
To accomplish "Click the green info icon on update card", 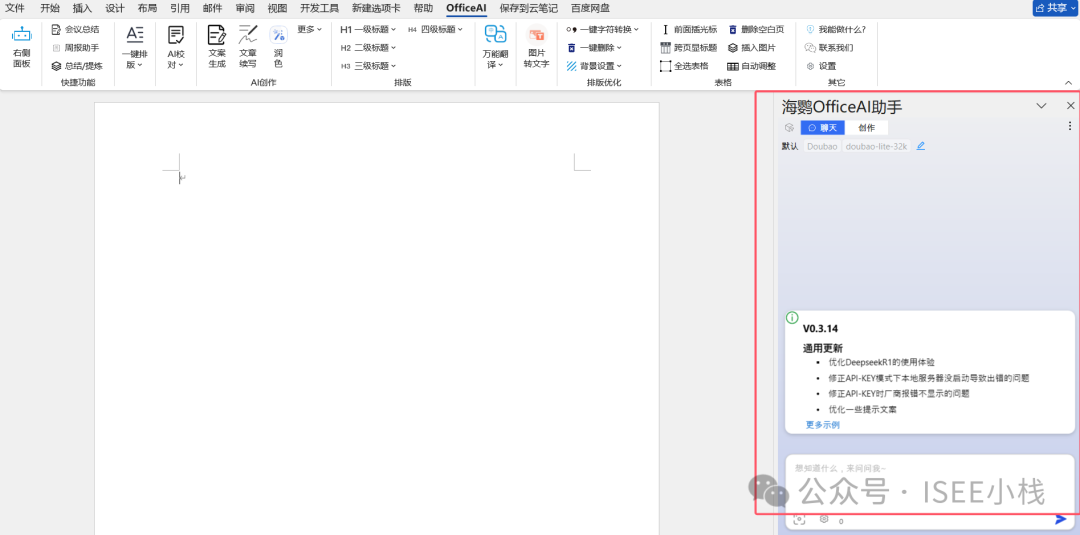I will [792, 317].
